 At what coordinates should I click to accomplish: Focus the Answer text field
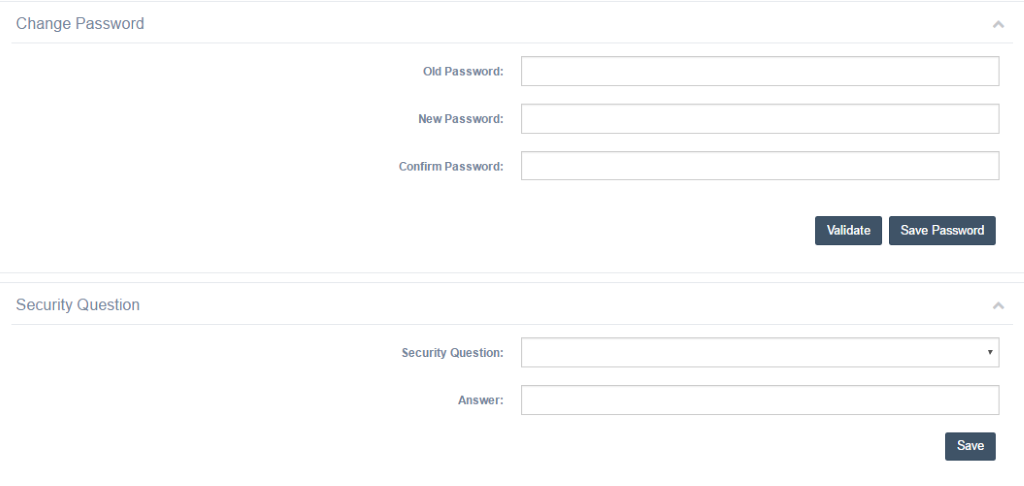[760, 400]
